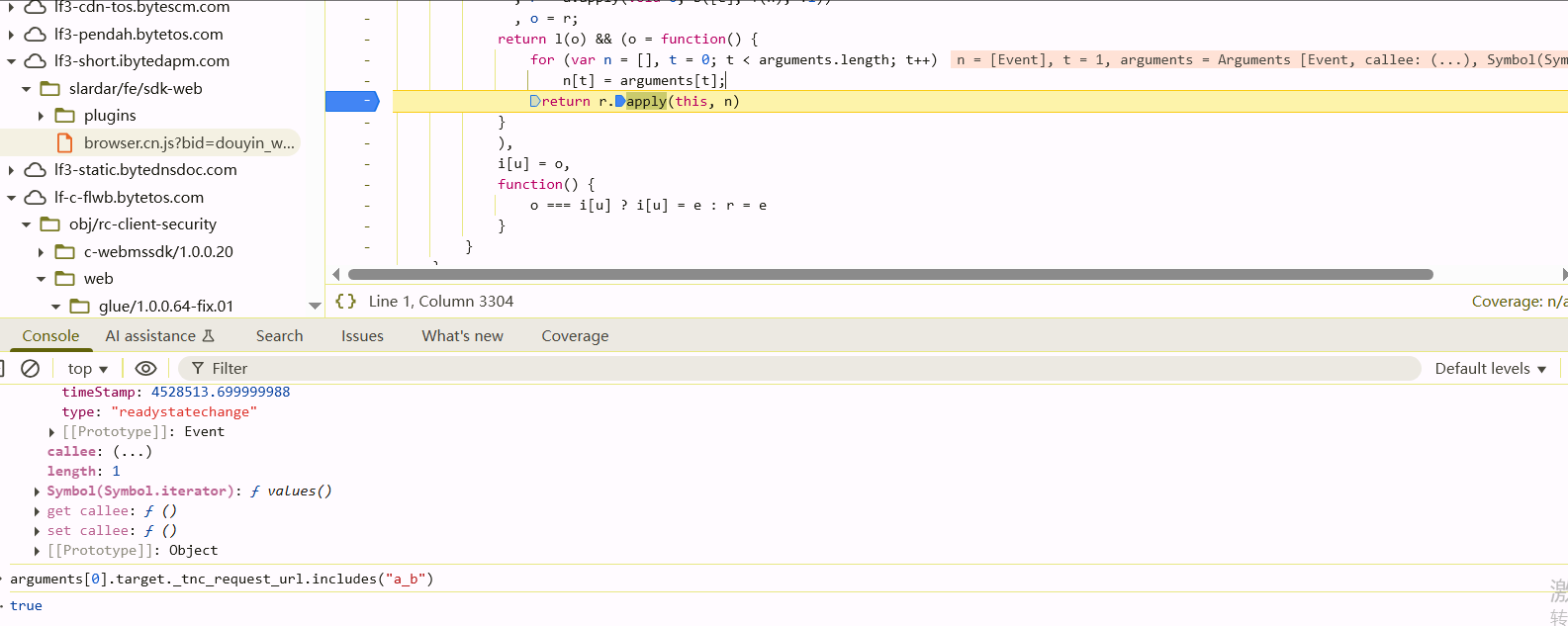This screenshot has width=1568, height=626.
Task: Click the pretty-print braces icon
Action: pyautogui.click(x=345, y=302)
